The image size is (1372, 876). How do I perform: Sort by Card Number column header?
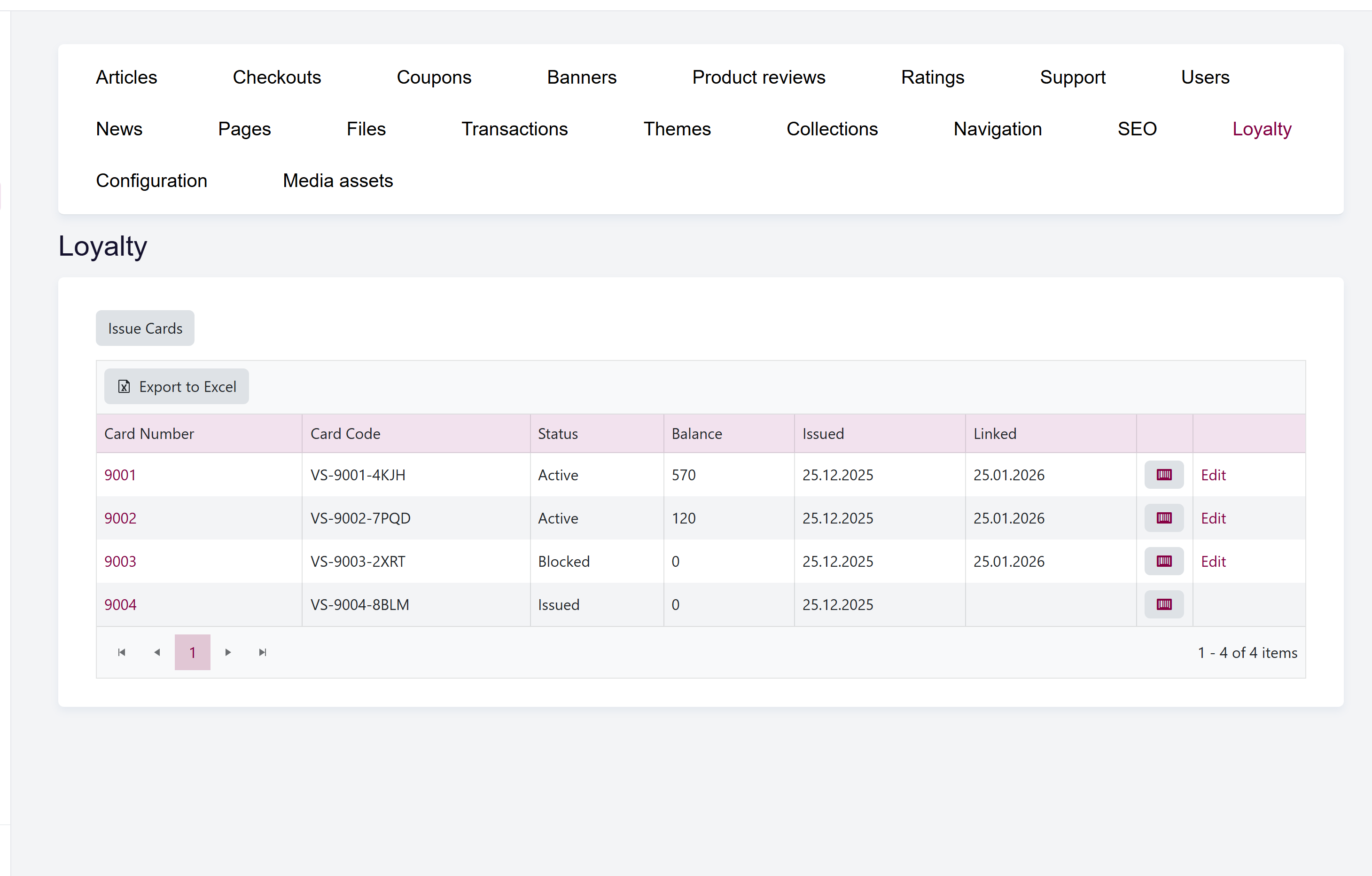[x=199, y=434]
